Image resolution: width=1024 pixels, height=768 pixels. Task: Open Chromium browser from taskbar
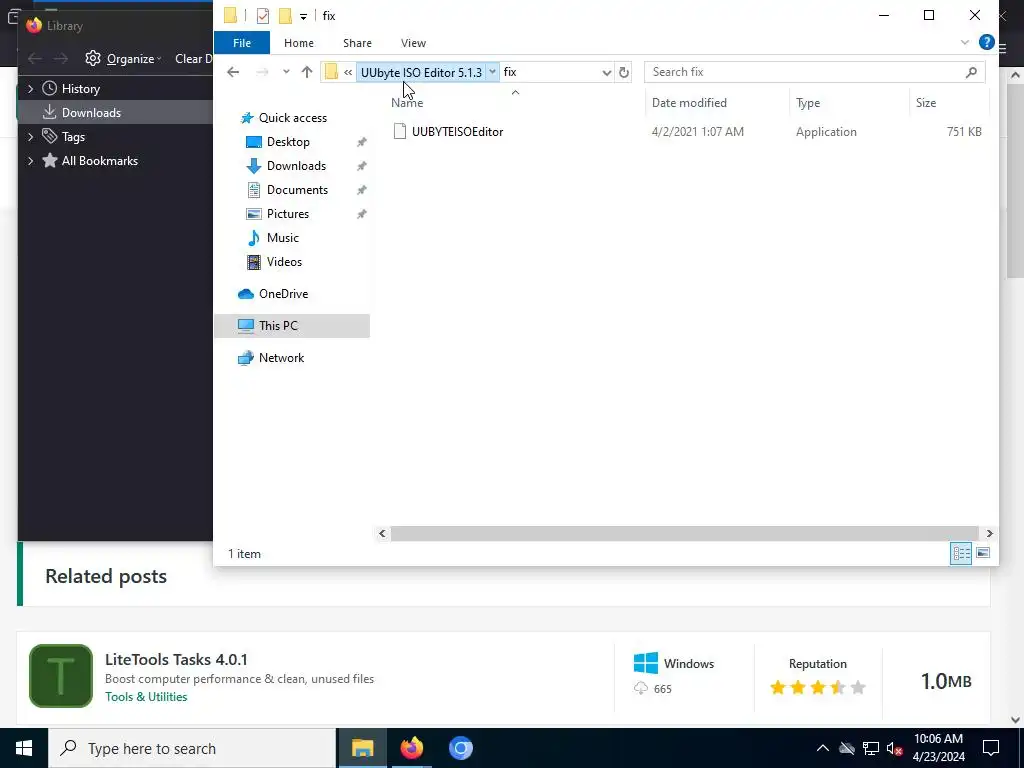[x=460, y=748]
